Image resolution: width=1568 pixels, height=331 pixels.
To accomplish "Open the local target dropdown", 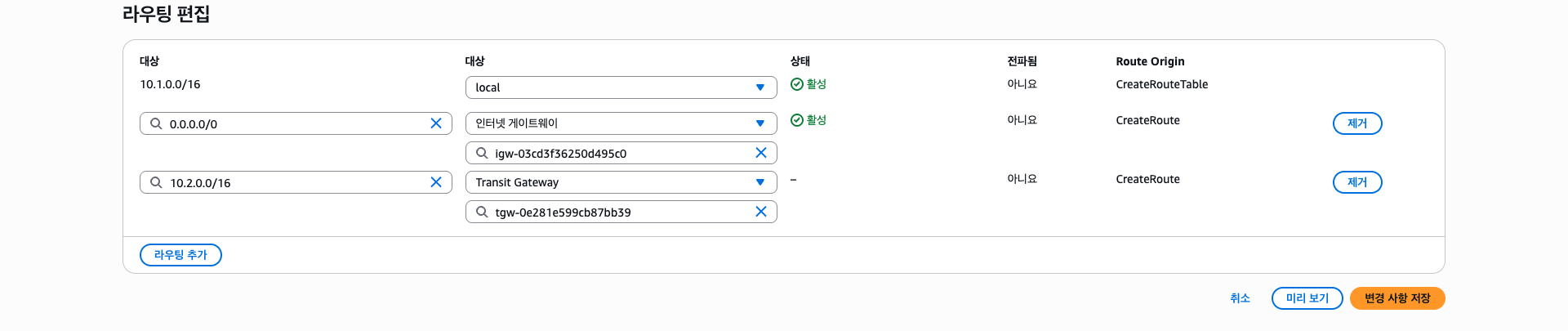I will (621, 87).
